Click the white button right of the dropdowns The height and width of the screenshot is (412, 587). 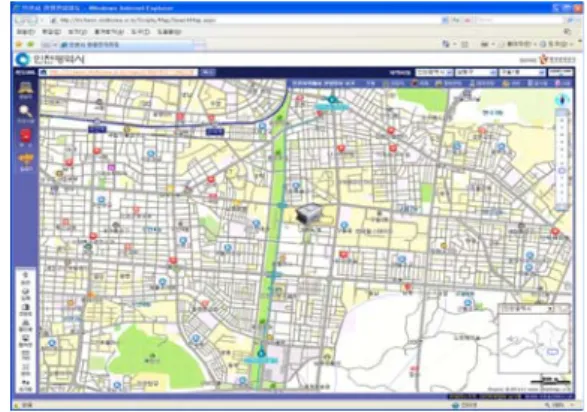pos(560,73)
